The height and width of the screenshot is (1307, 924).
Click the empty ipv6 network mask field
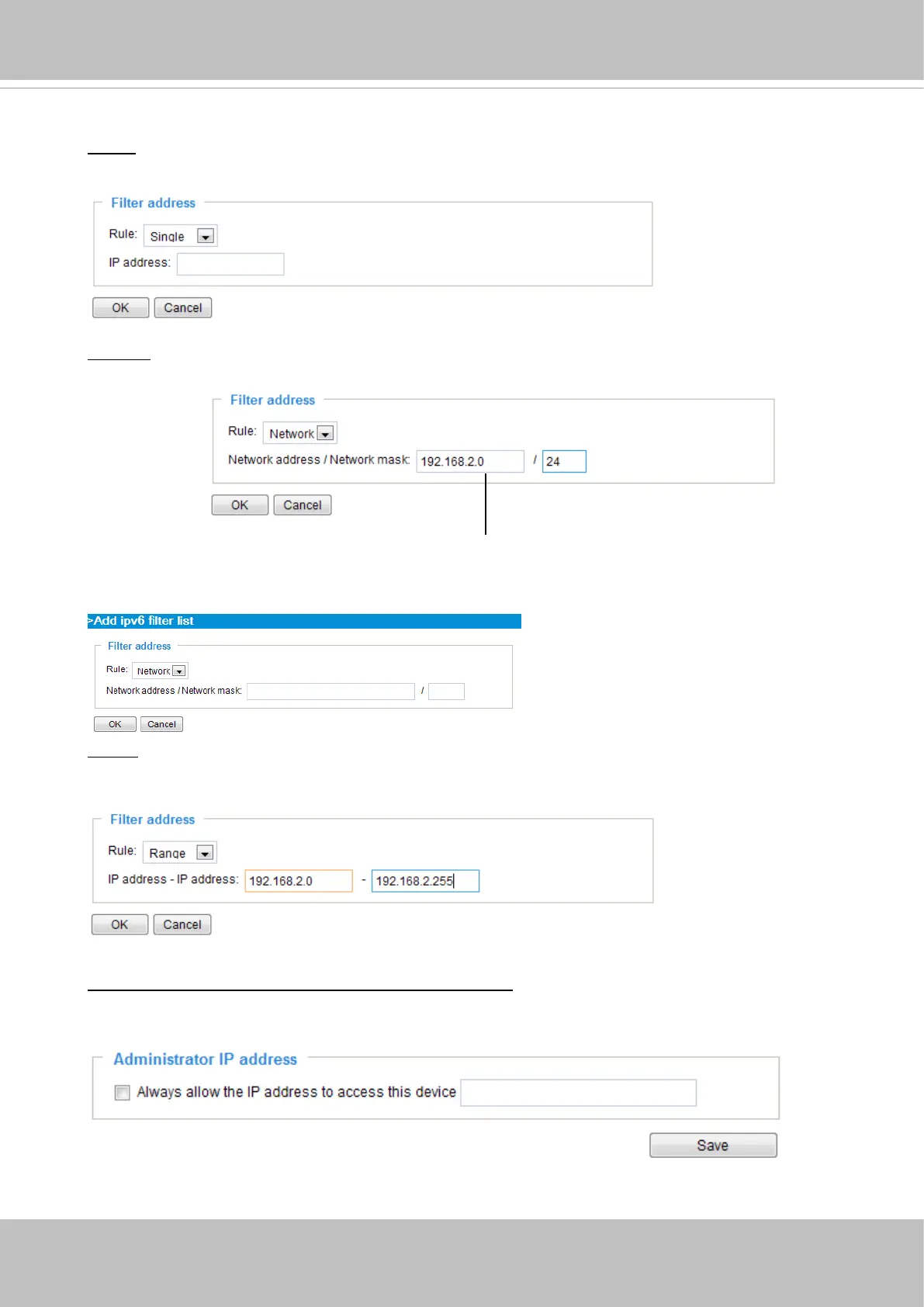click(x=446, y=692)
